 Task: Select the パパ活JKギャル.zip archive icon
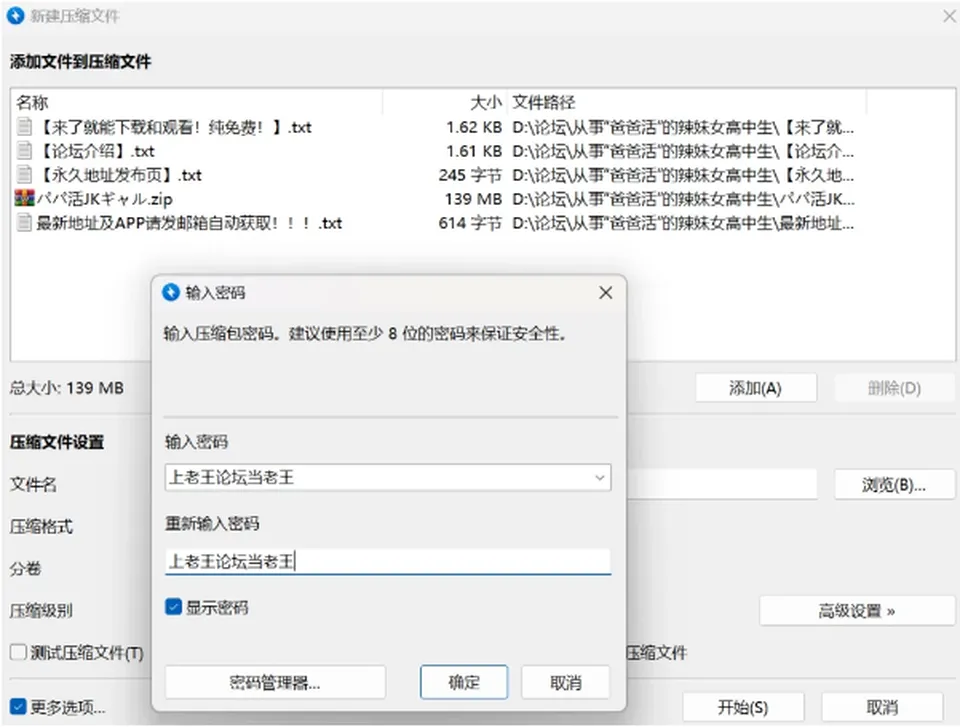point(24,198)
